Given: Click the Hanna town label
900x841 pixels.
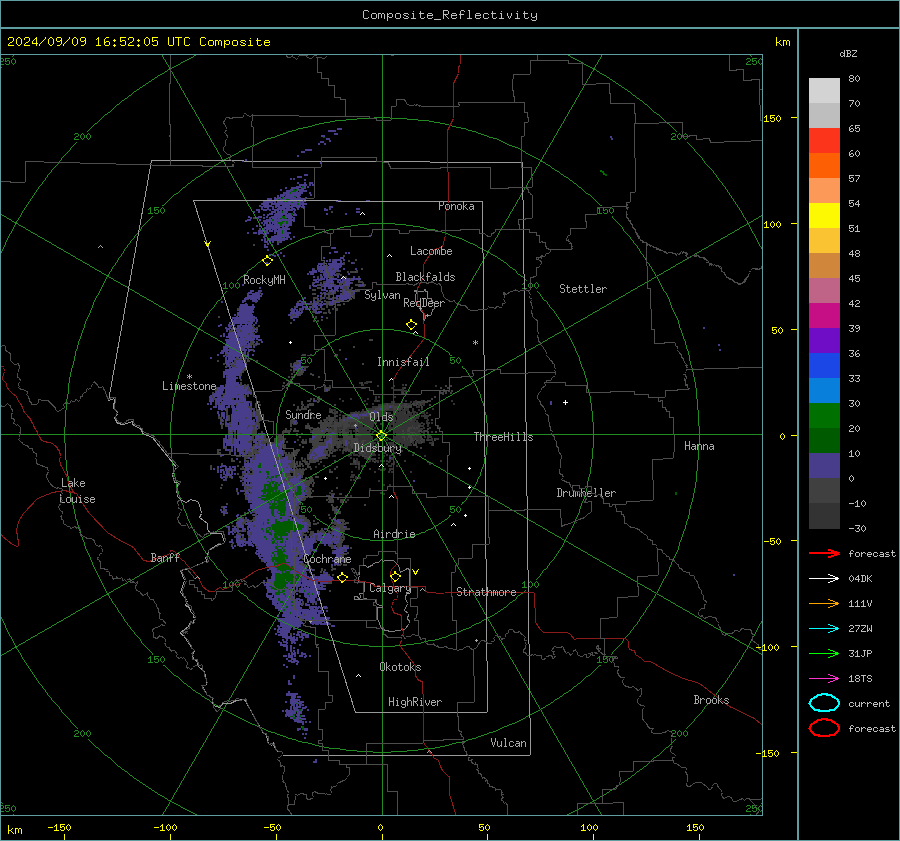Looking at the screenshot, I should (699, 446).
